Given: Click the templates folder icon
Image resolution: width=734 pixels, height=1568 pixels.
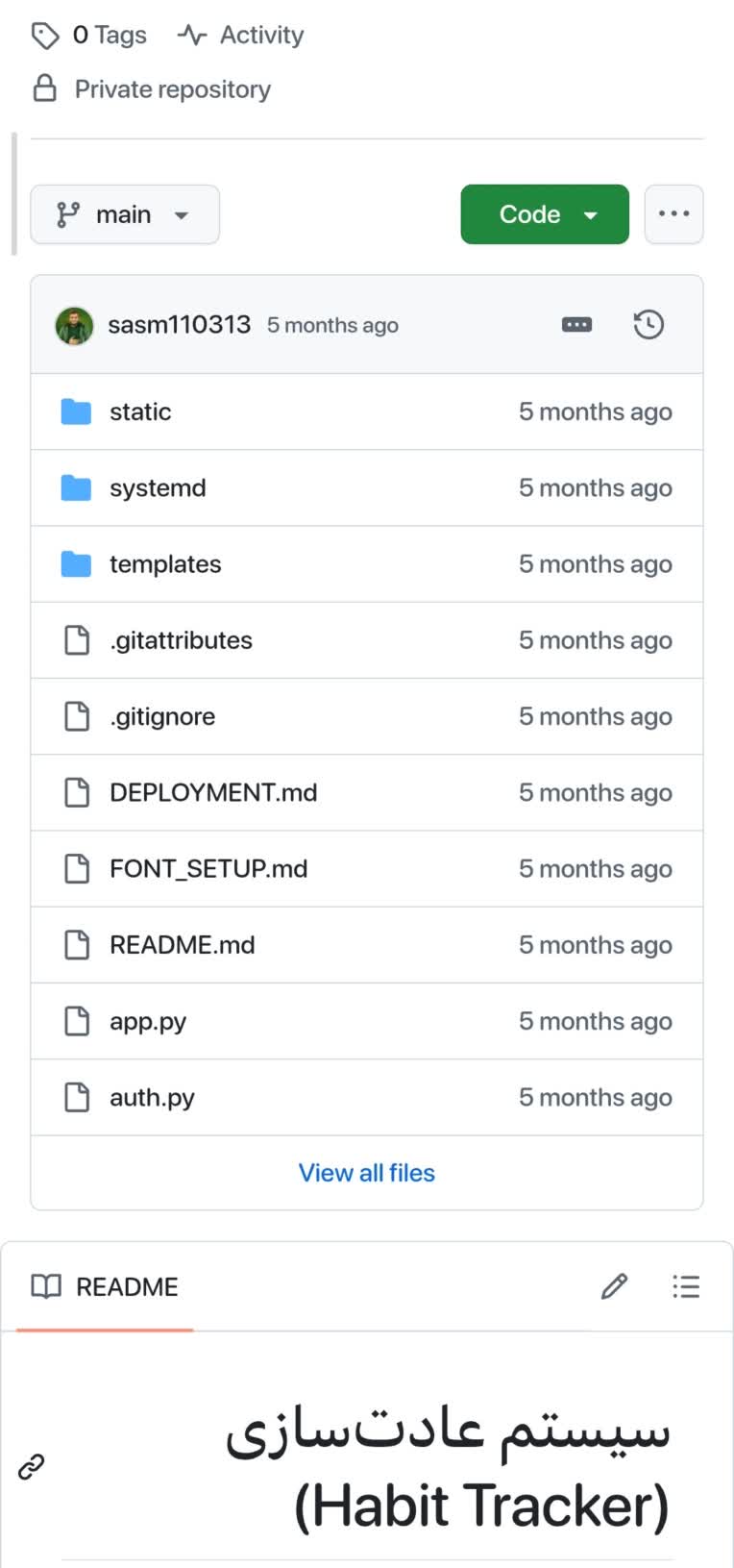Looking at the screenshot, I should pos(76,564).
